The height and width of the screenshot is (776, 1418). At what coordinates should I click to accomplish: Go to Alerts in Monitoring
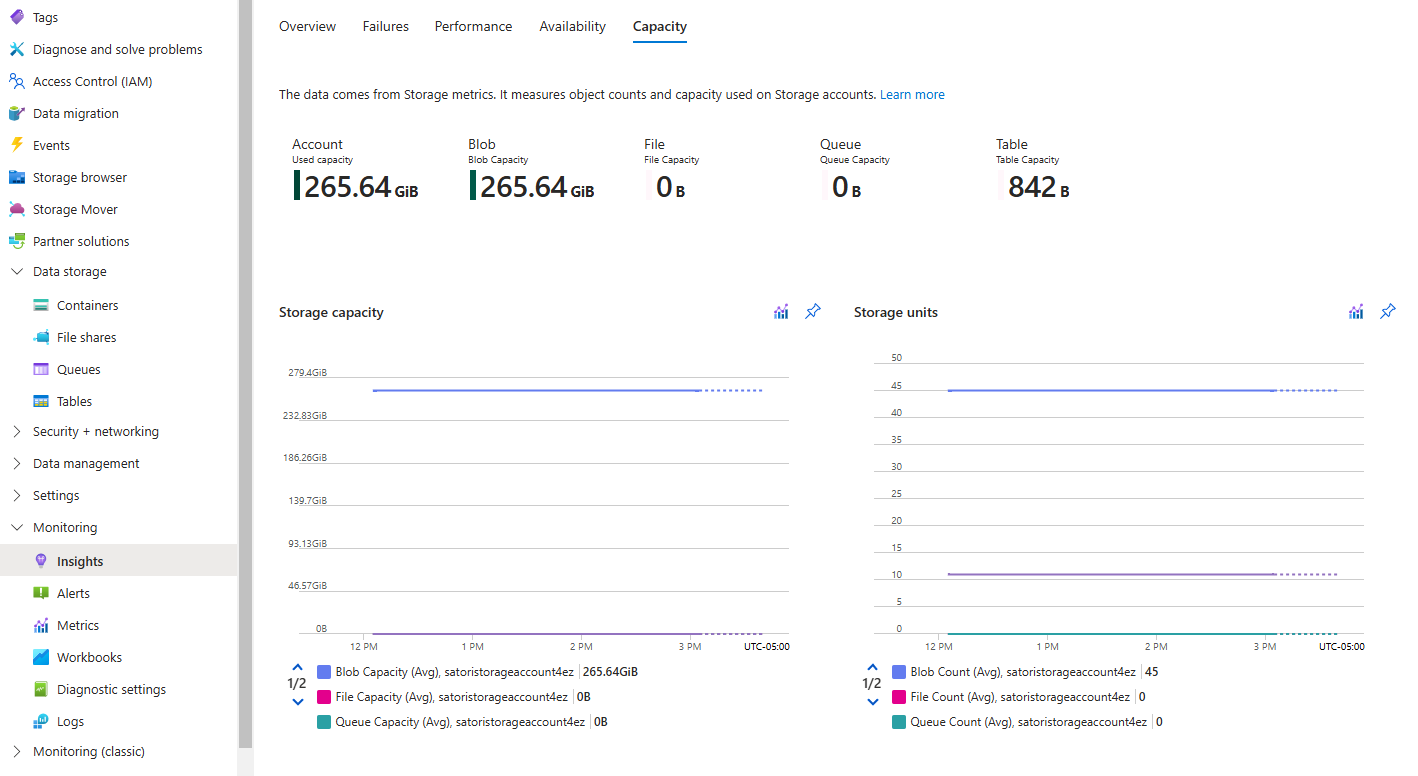click(x=73, y=593)
